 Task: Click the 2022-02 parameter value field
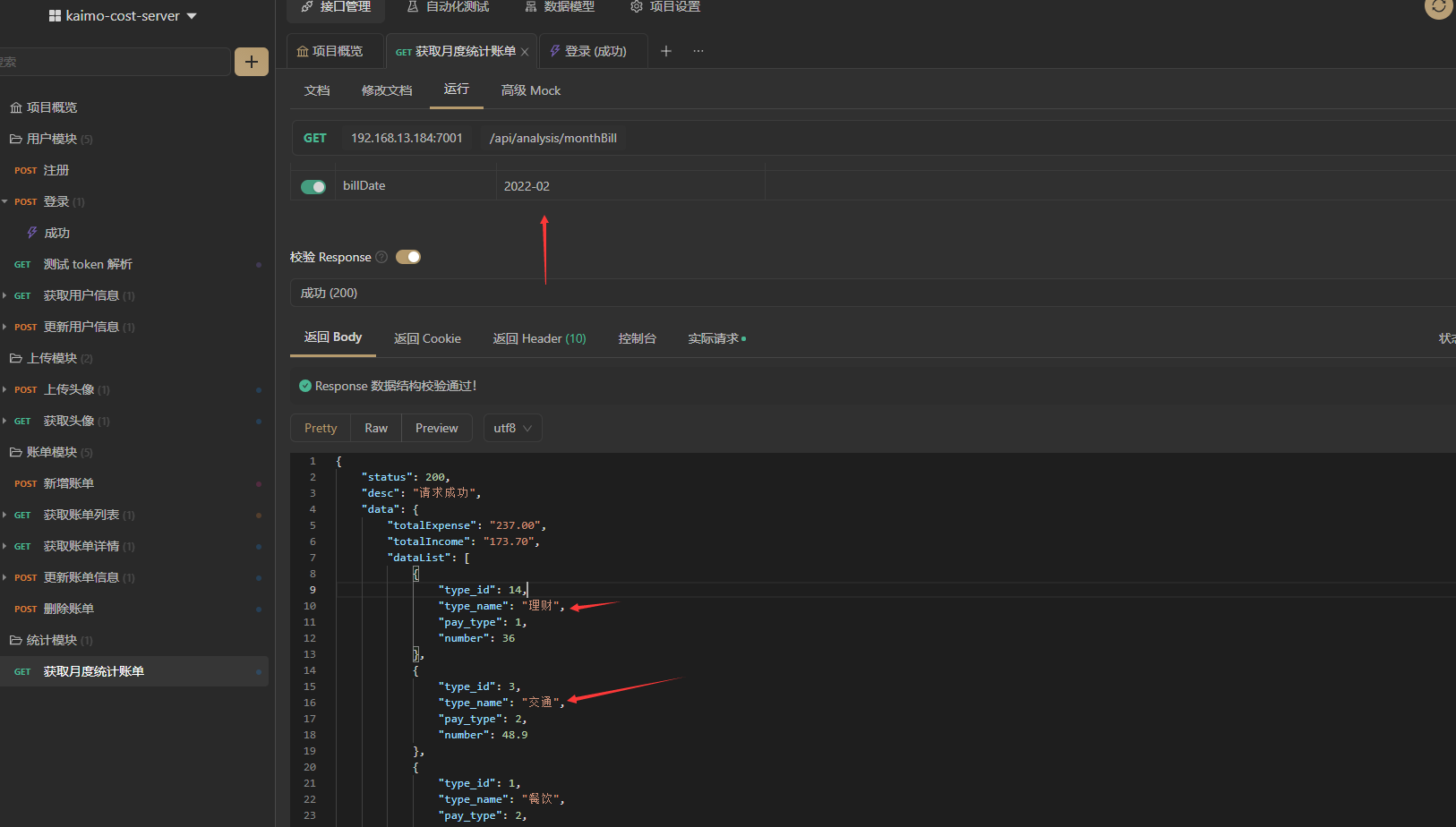(630, 185)
